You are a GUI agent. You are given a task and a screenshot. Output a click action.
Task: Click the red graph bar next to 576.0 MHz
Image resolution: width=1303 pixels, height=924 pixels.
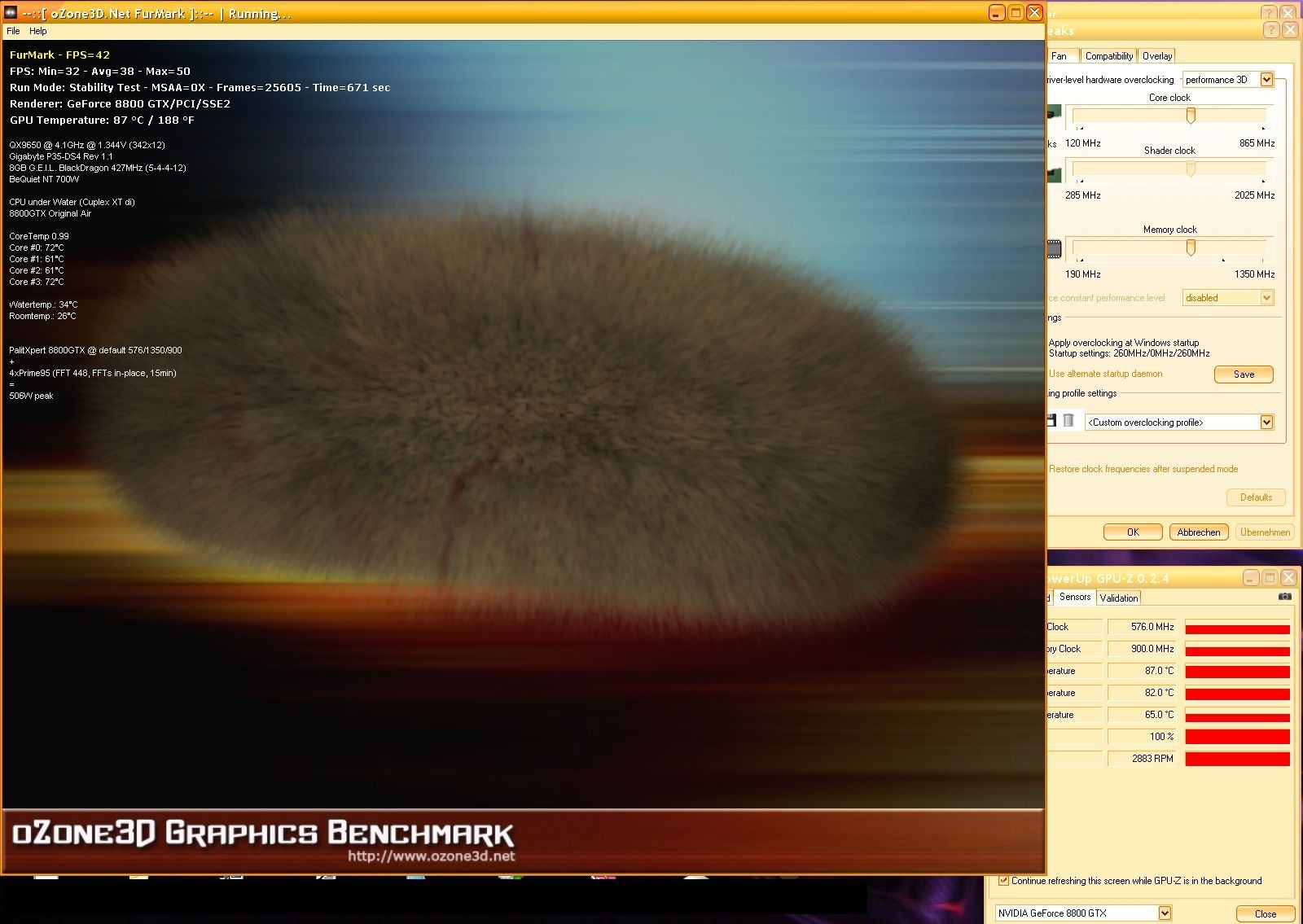[x=1237, y=628]
